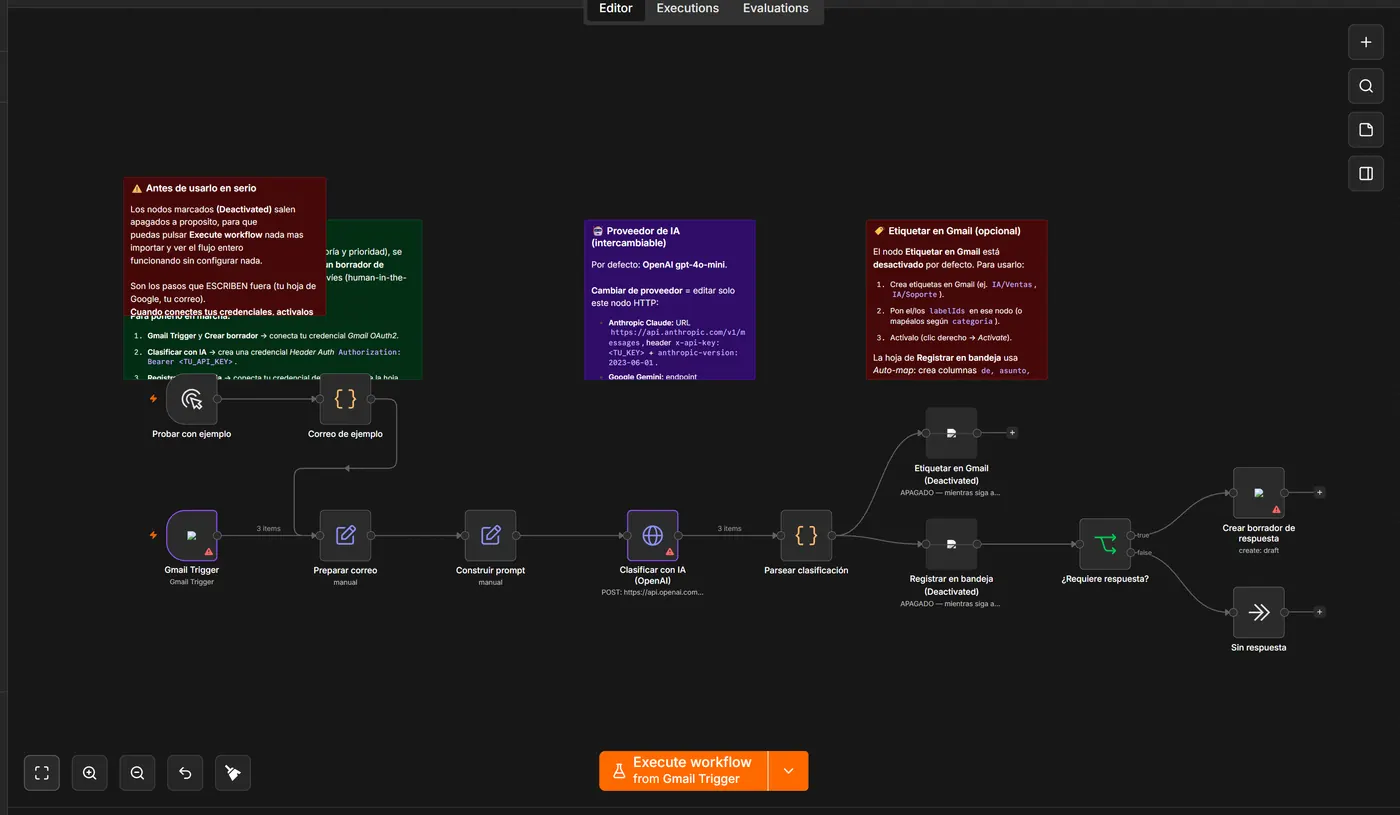Select the Gmail Trigger node

(x=192, y=536)
